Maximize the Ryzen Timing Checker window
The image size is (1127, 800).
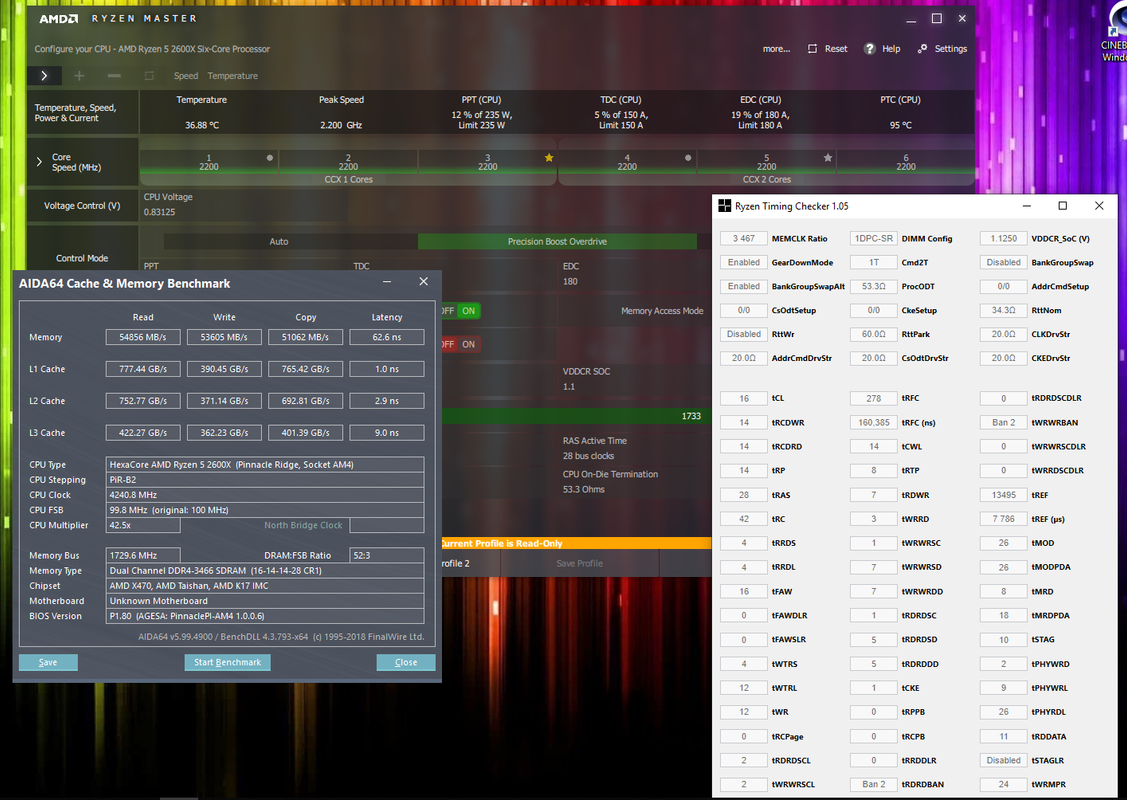[1062, 206]
